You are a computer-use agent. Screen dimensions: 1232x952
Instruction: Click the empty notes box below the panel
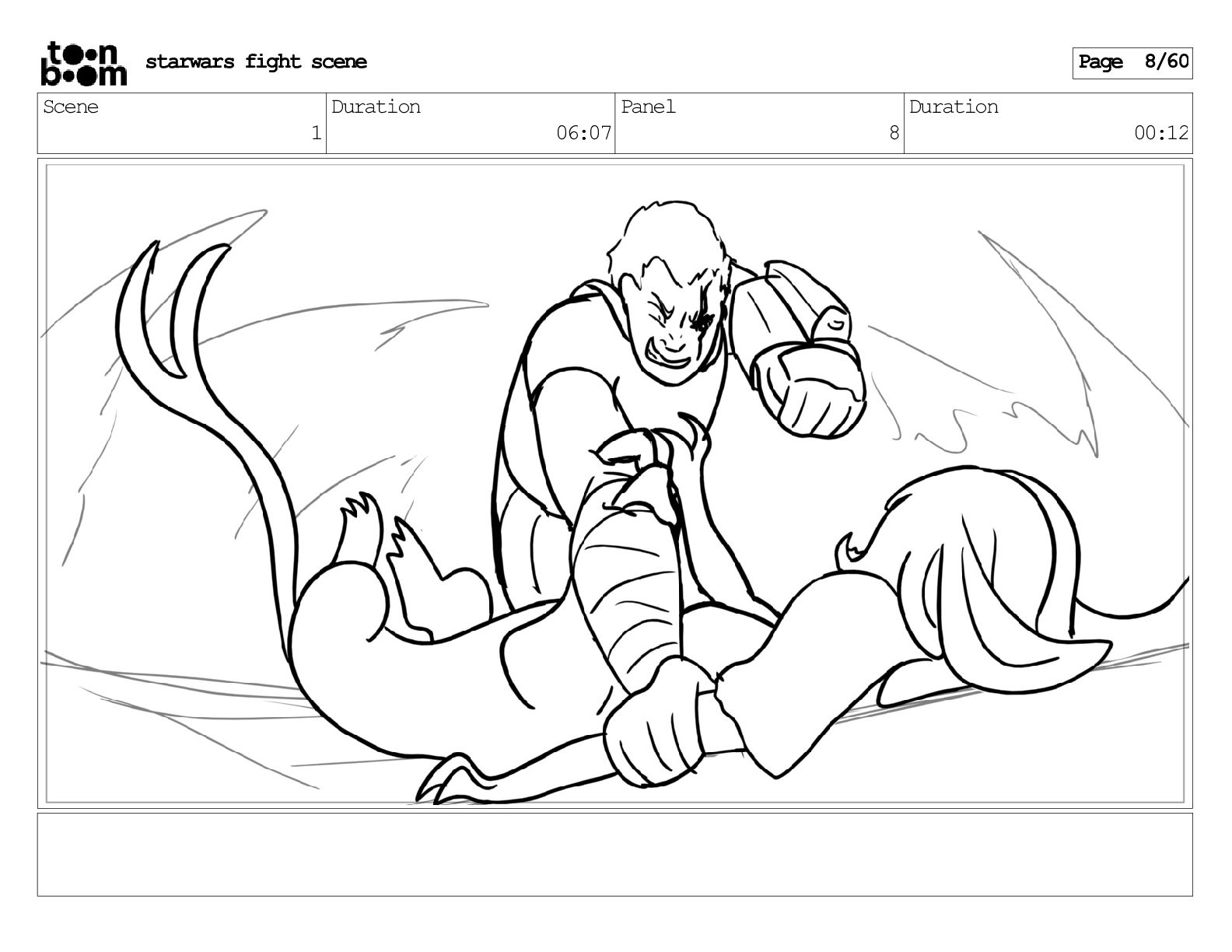click(615, 855)
